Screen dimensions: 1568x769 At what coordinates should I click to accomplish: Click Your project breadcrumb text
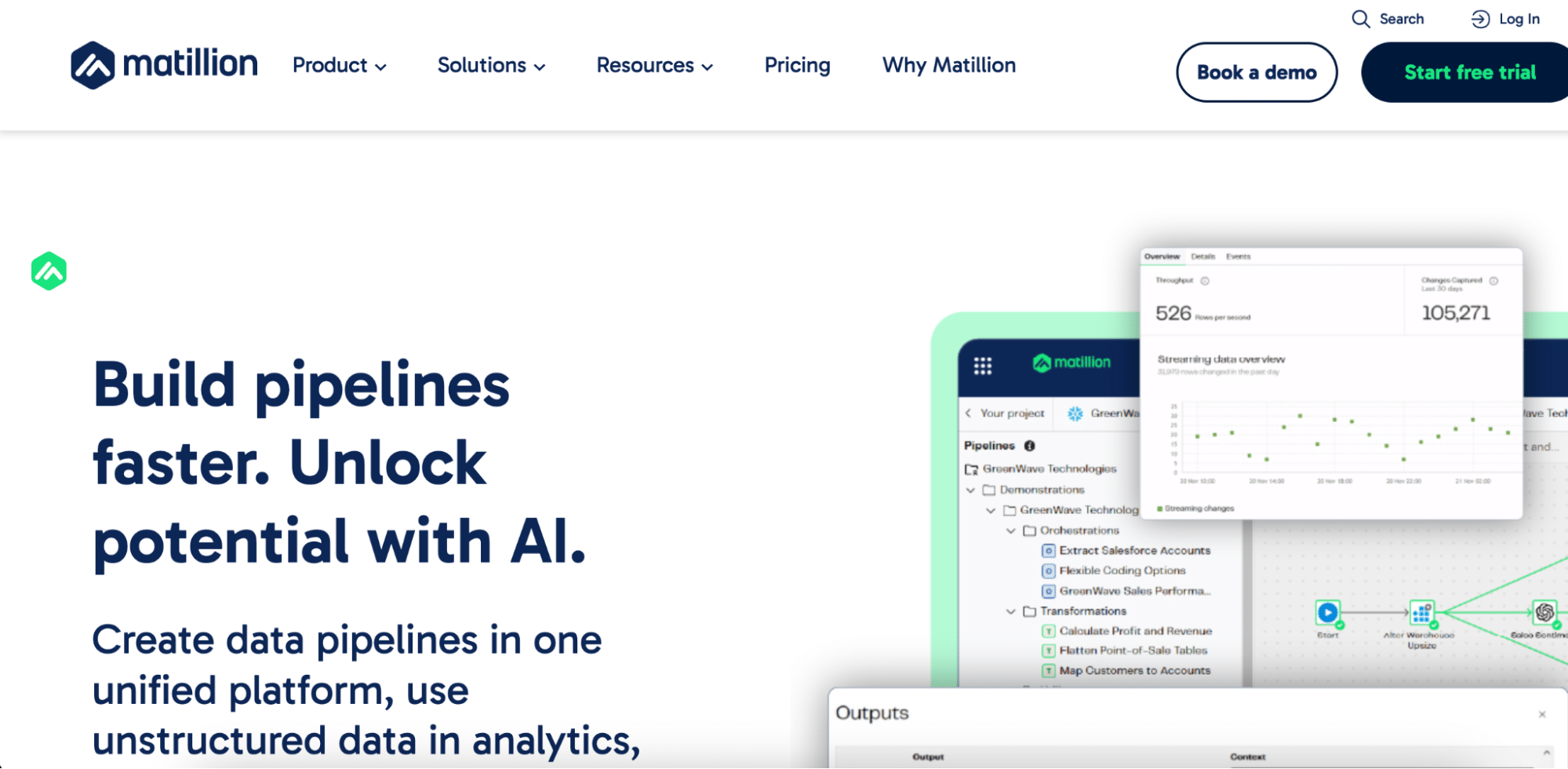1012,414
